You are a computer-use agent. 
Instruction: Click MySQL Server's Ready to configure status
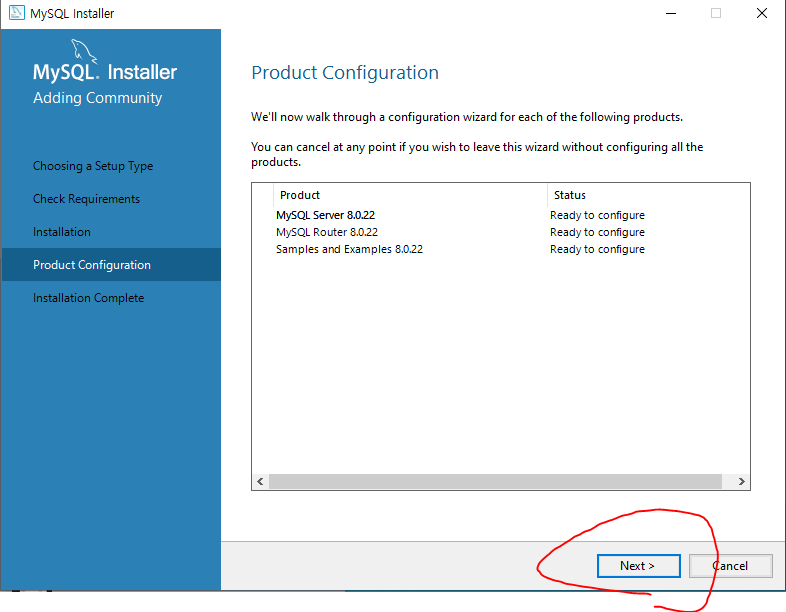(597, 215)
